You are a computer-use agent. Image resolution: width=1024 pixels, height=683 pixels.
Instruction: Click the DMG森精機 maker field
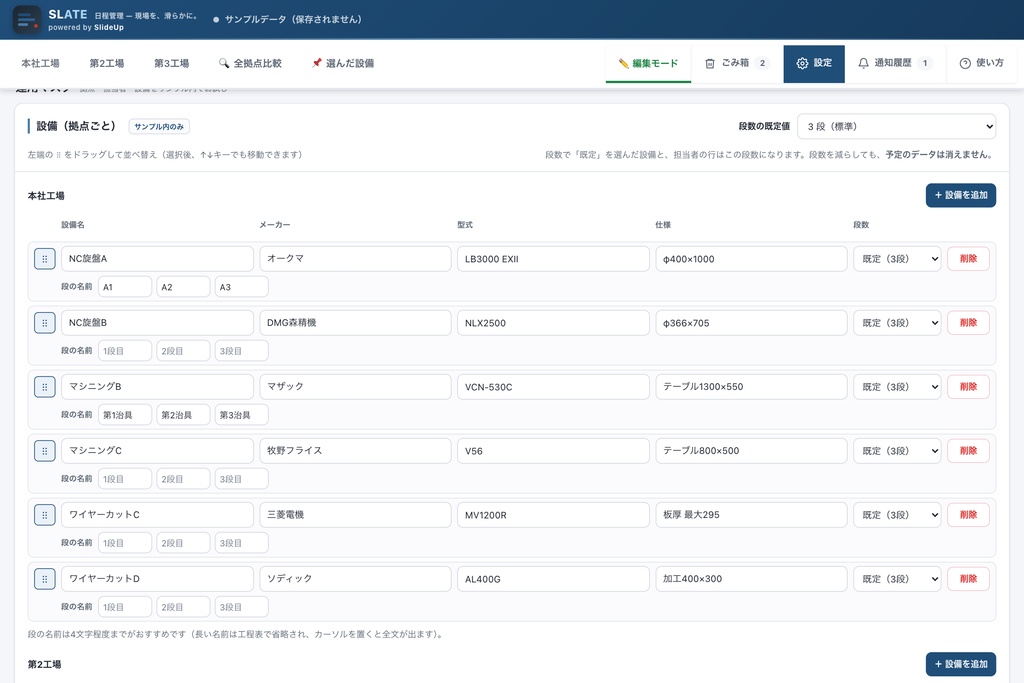tap(355, 323)
